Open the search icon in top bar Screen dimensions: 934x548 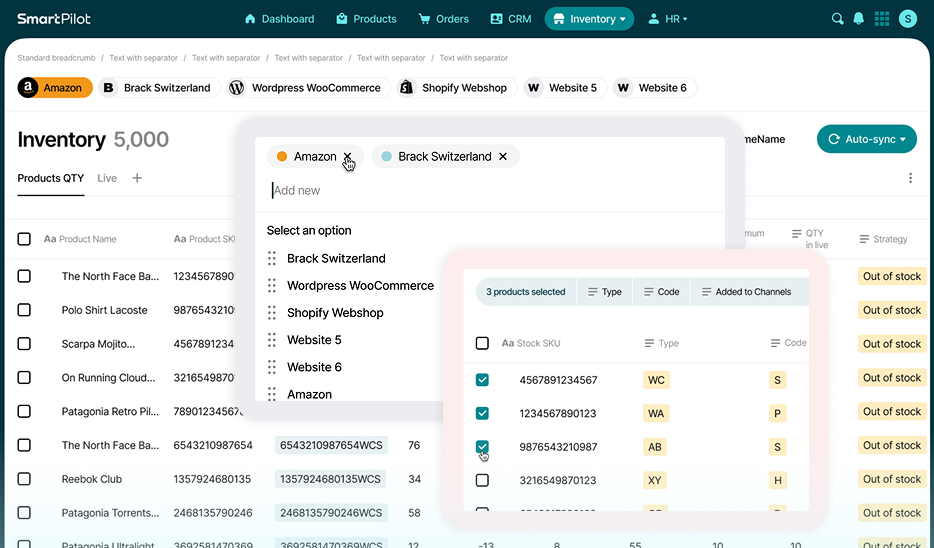tap(837, 19)
